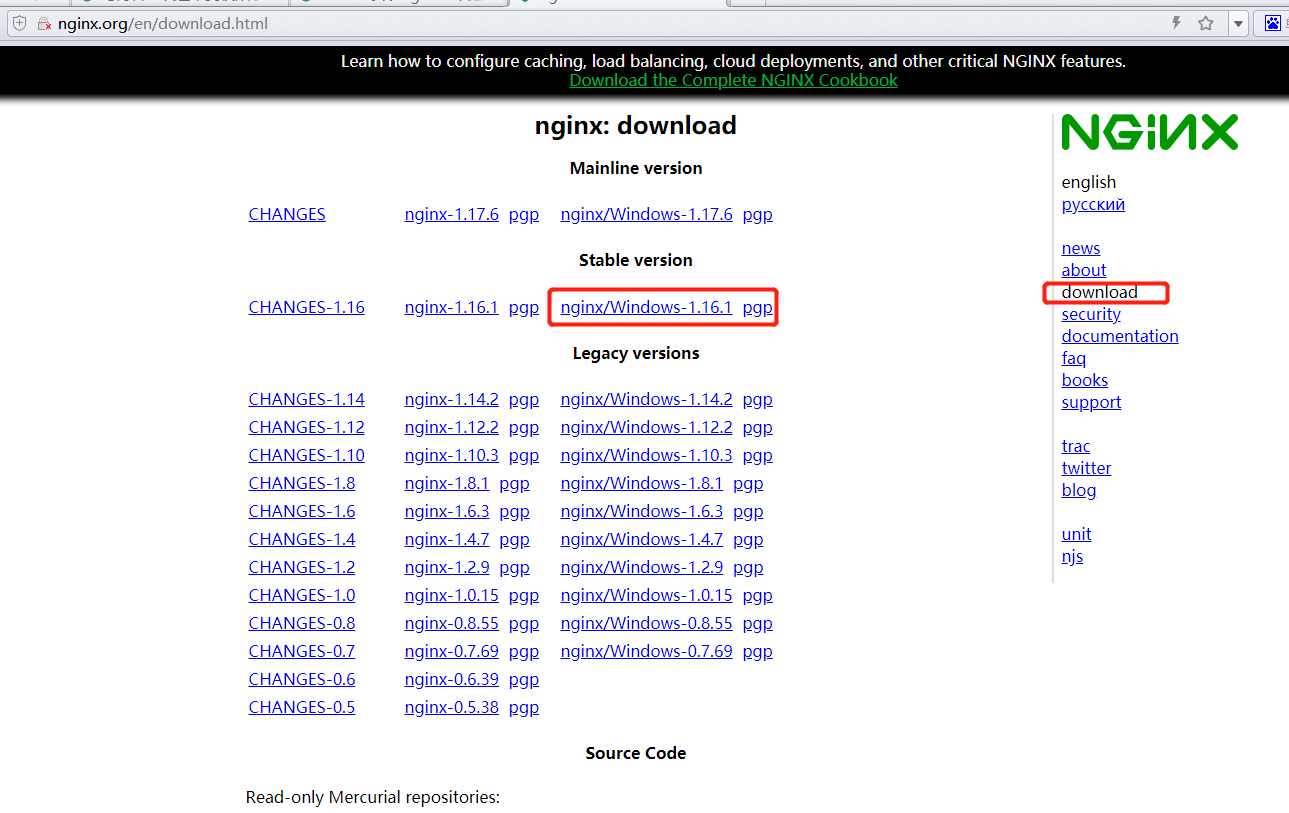Open the news page in sidebar

tap(1081, 248)
